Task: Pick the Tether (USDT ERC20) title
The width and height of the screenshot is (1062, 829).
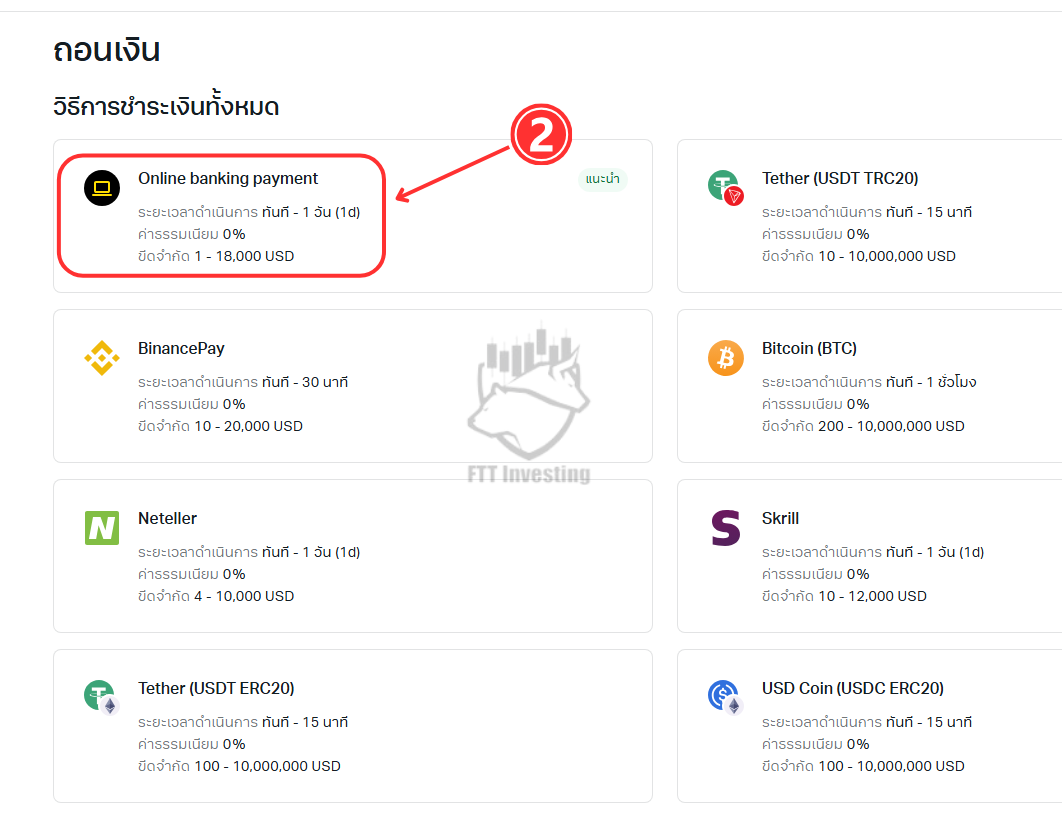Action: point(216,688)
